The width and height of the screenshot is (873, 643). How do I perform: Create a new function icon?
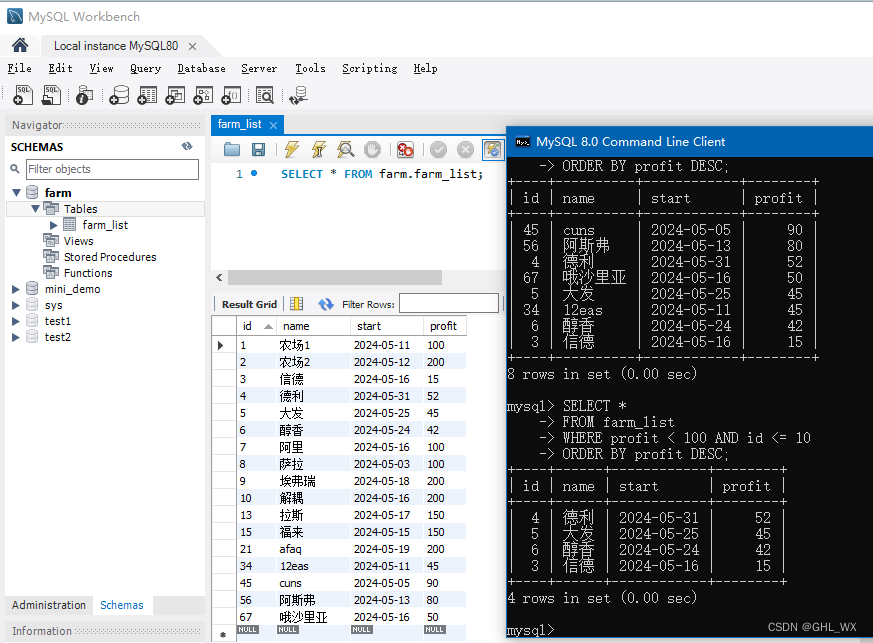(230, 95)
